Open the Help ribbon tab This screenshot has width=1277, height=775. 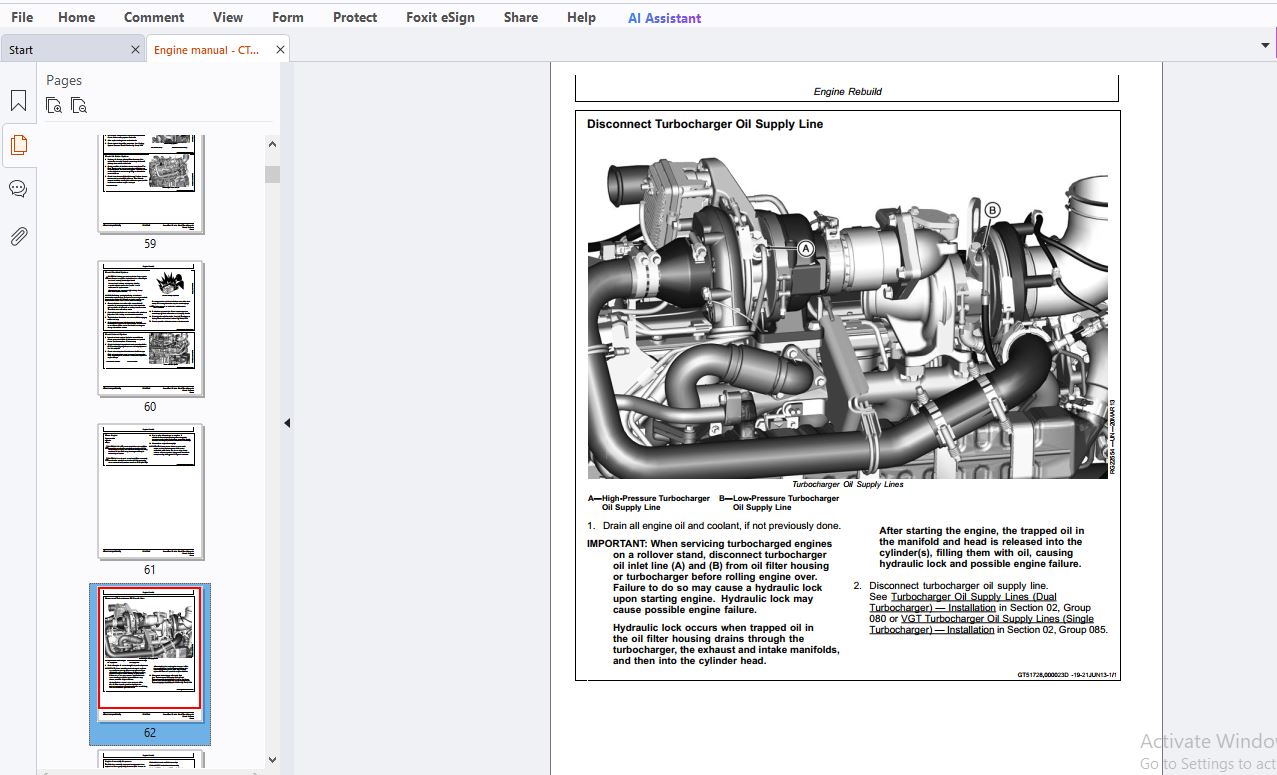pyautogui.click(x=581, y=17)
